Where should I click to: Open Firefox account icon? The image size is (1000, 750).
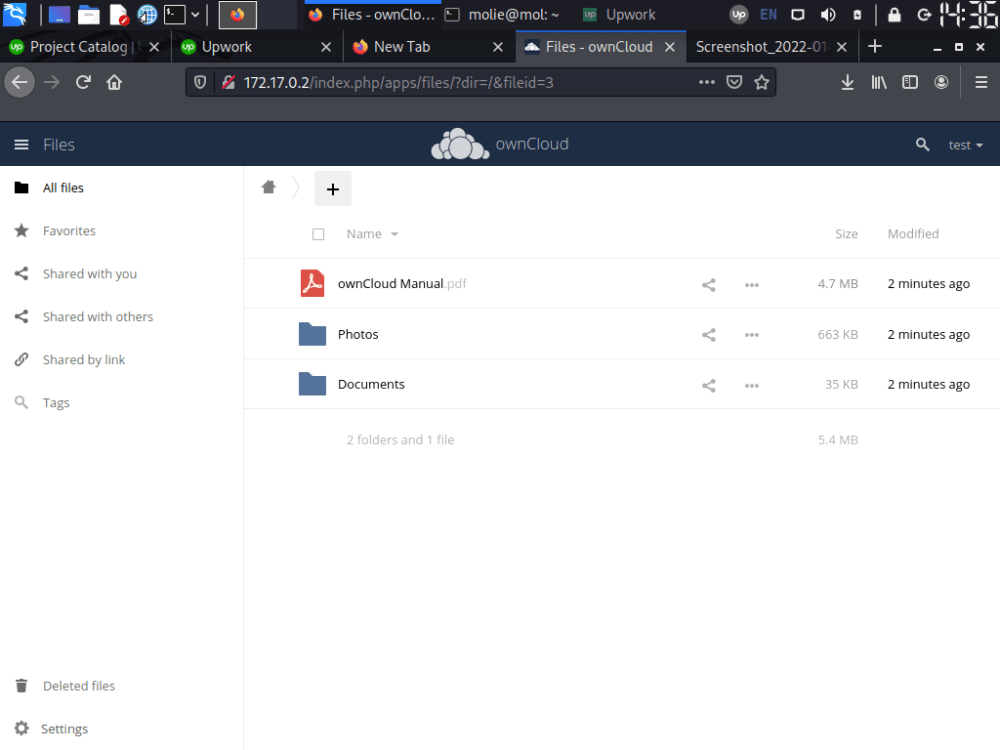[x=941, y=82]
